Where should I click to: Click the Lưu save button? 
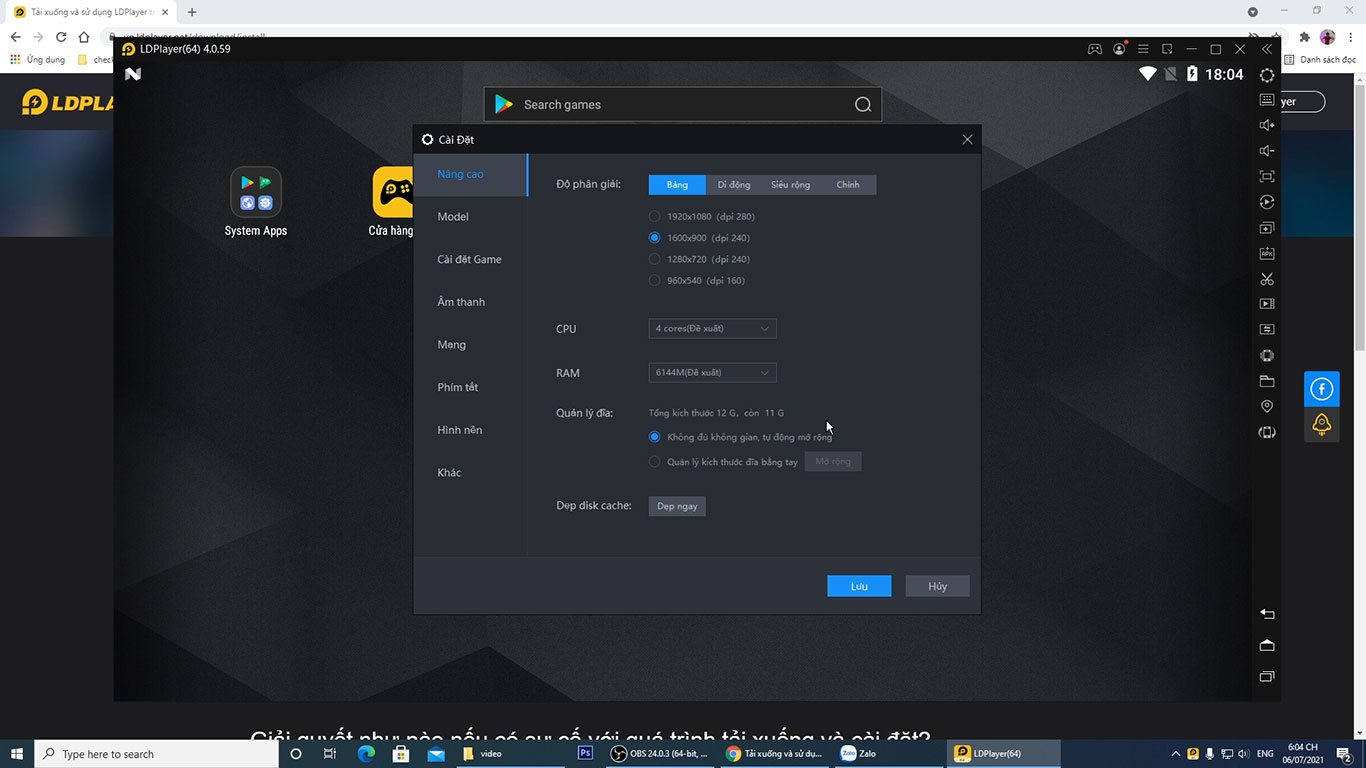click(x=858, y=586)
